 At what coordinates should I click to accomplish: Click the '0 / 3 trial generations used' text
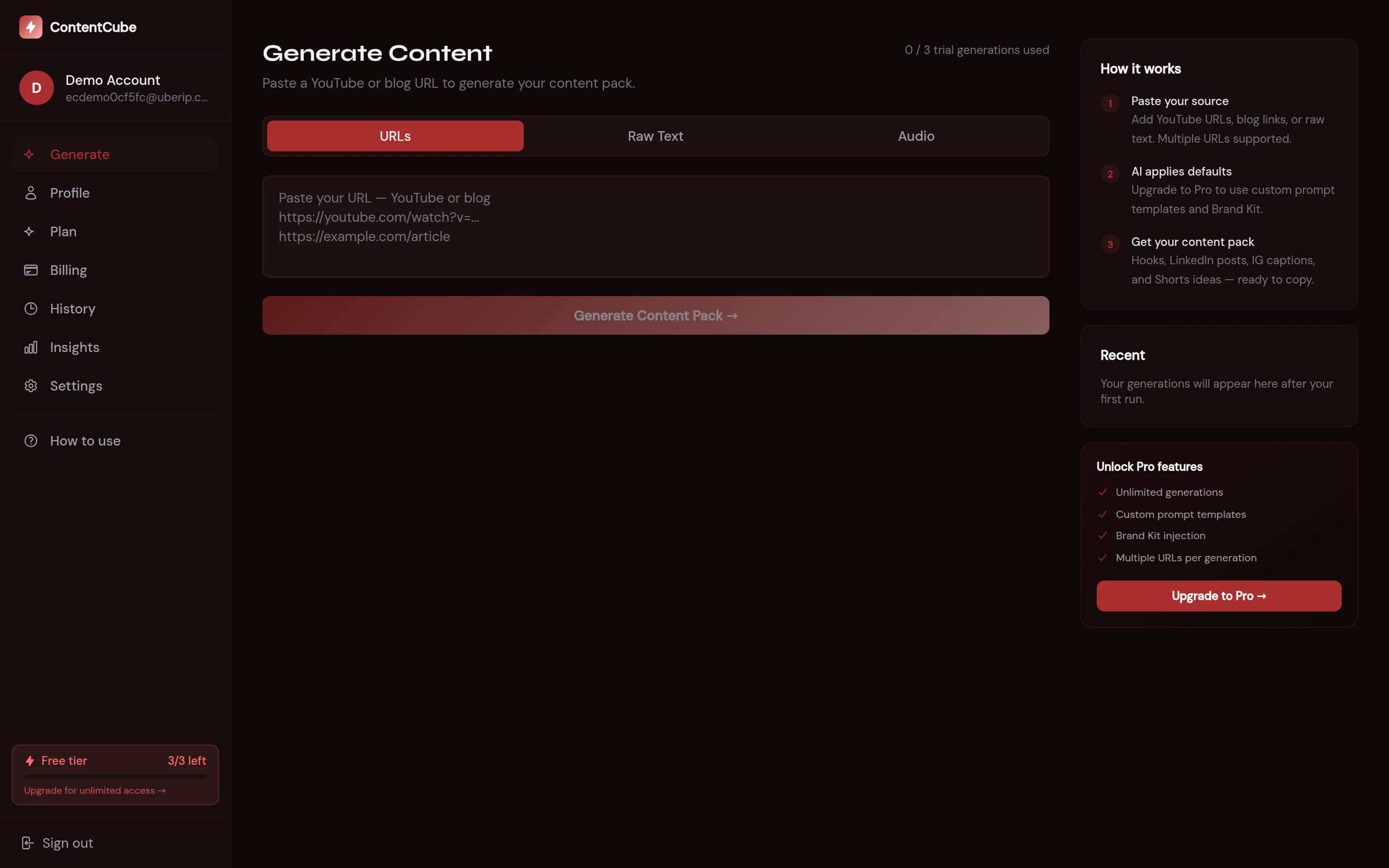976,50
